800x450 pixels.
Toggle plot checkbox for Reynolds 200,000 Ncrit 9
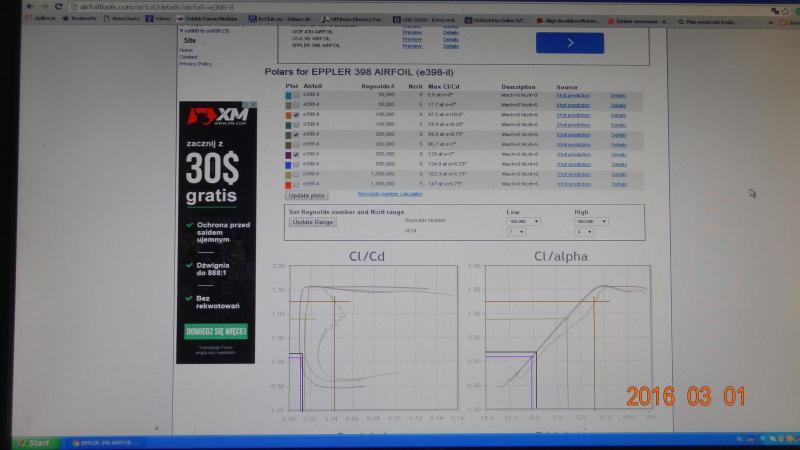tap(294, 134)
